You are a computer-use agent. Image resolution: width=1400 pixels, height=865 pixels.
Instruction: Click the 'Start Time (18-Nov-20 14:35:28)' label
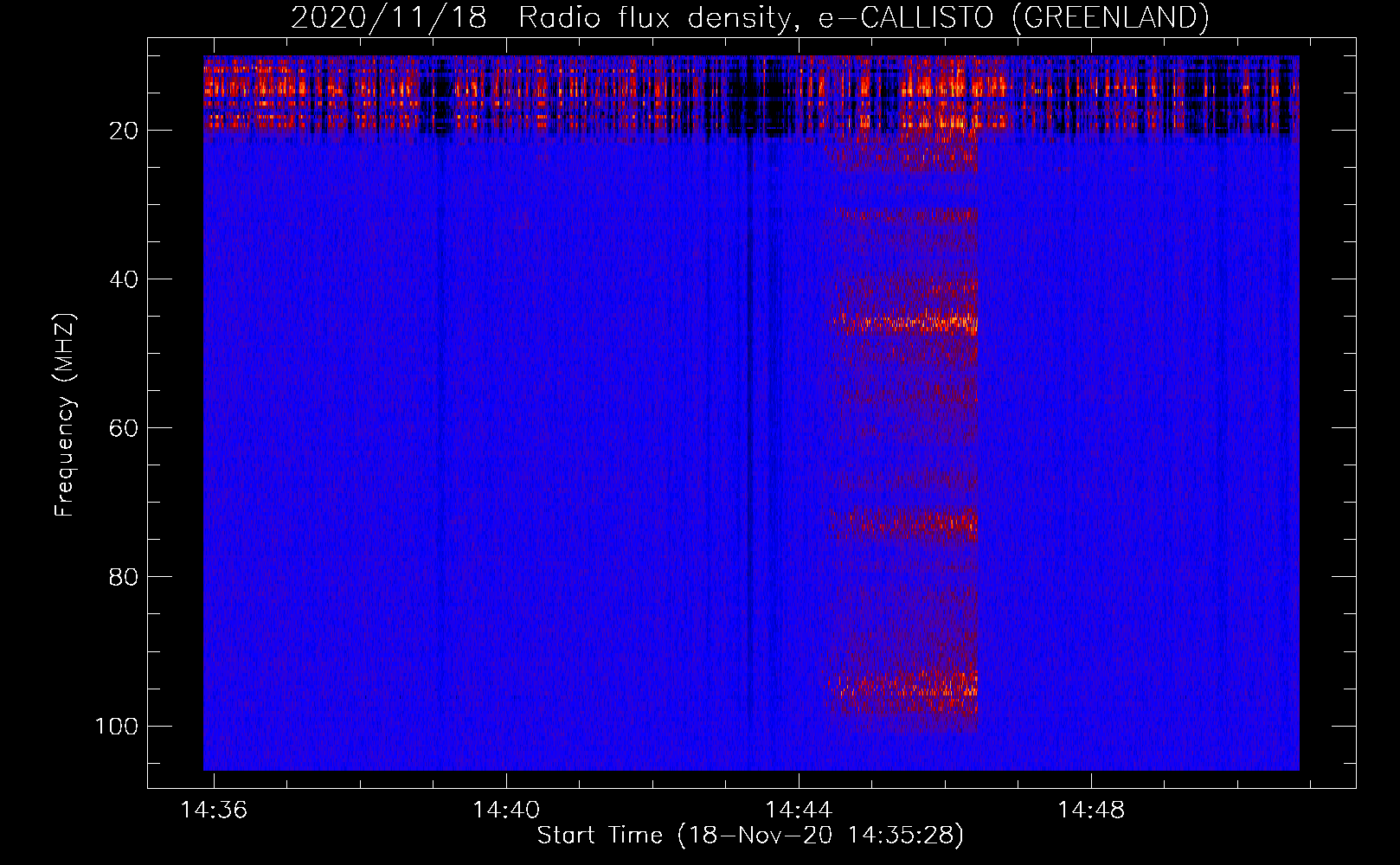click(750, 836)
